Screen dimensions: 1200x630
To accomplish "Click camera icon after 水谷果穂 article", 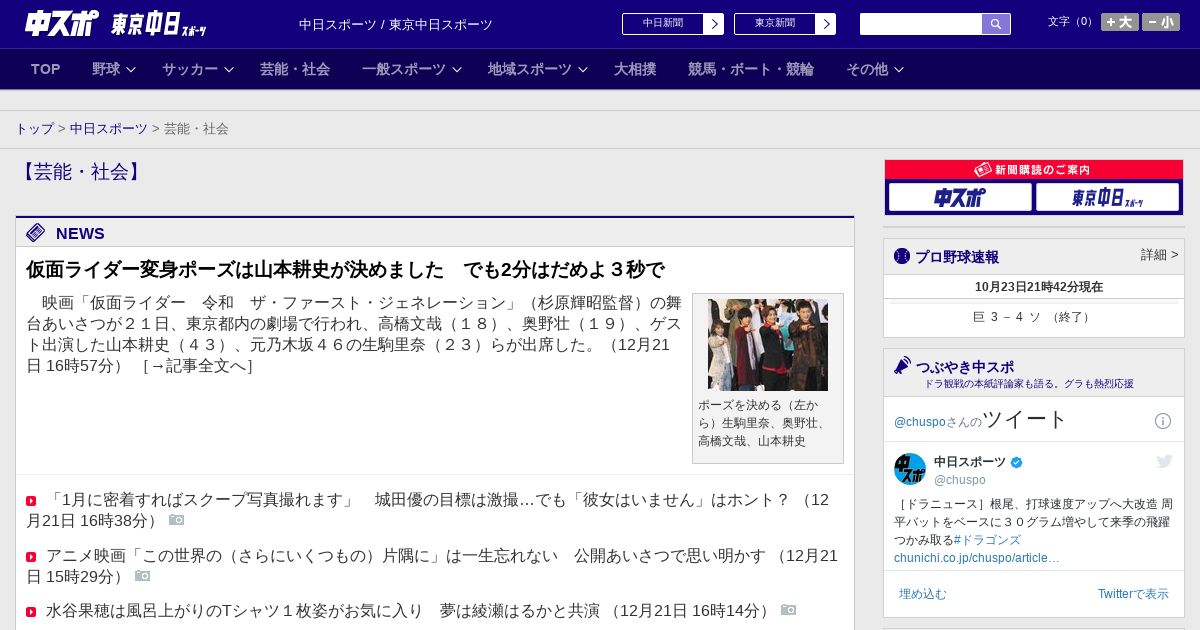I will pyautogui.click(x=788, y=610).
